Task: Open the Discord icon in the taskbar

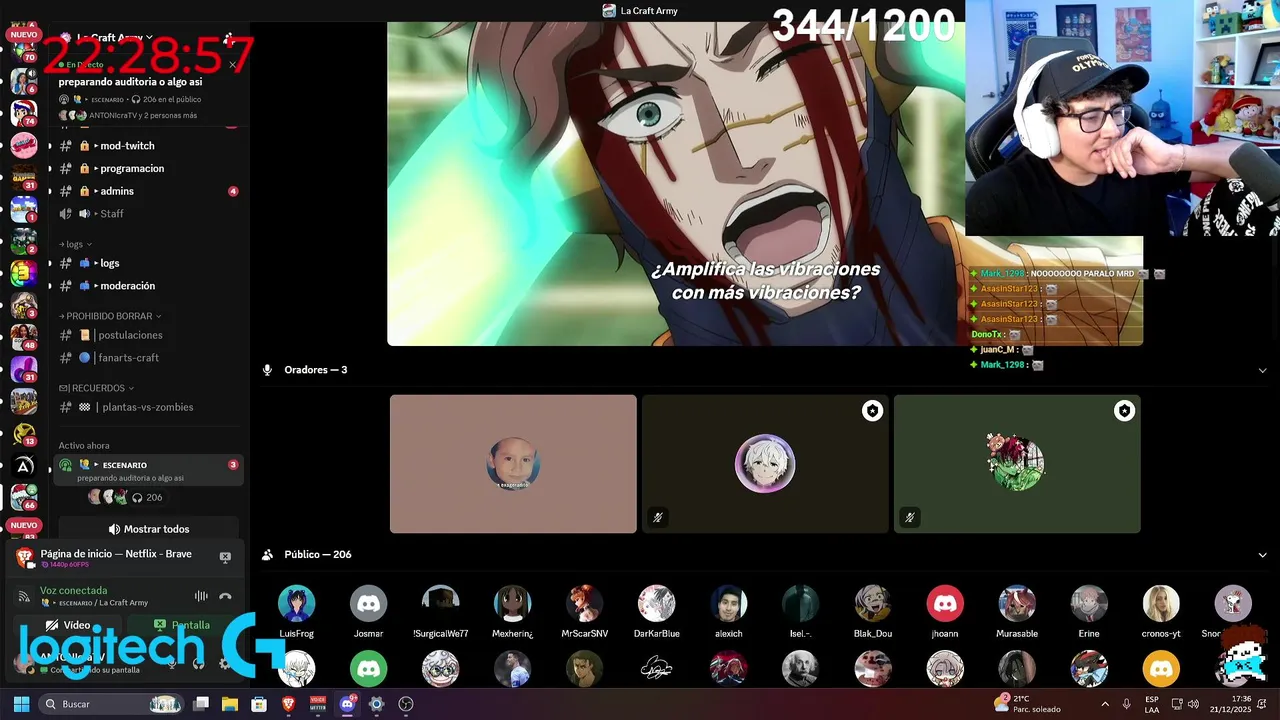Action: point(347,704)
